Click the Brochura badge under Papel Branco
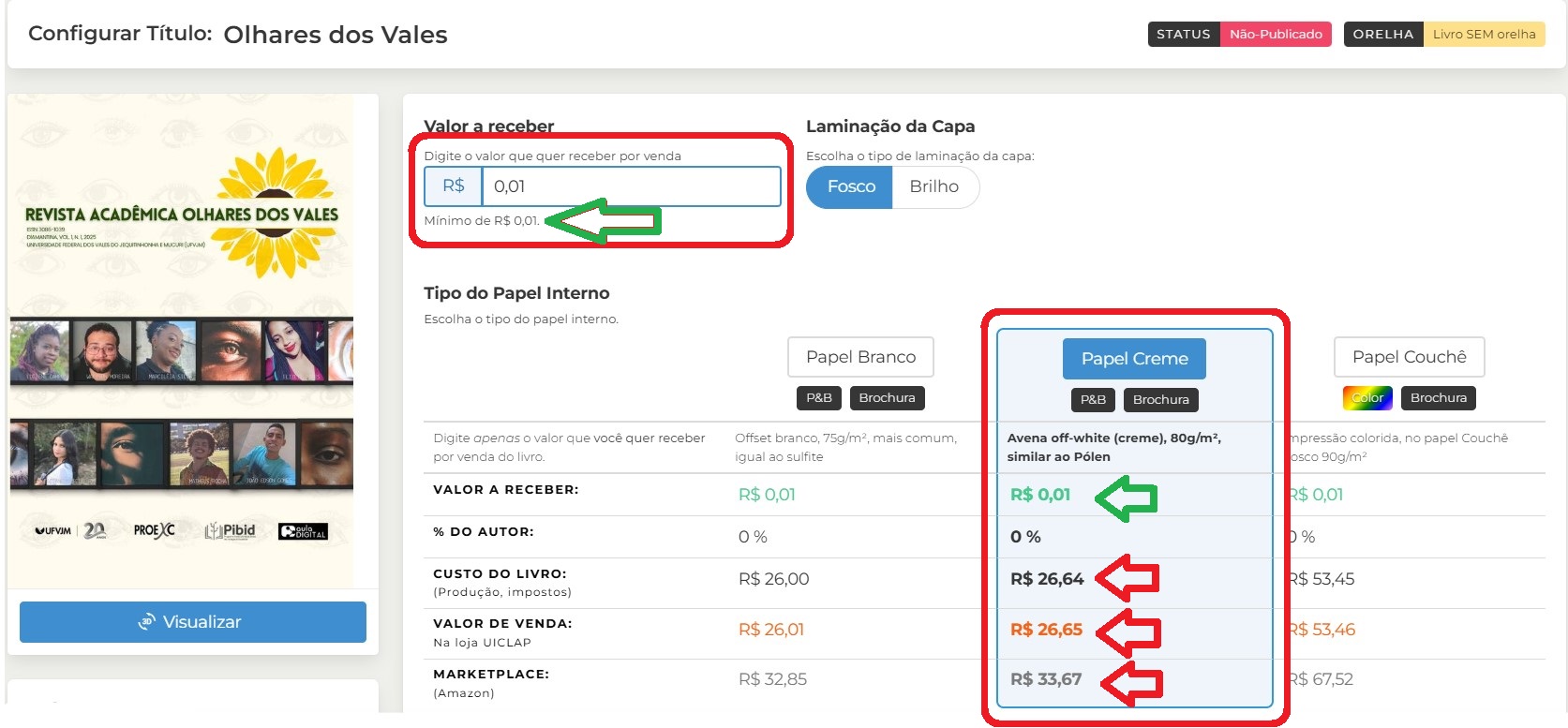1568x728 pixels. coord(887,398)
